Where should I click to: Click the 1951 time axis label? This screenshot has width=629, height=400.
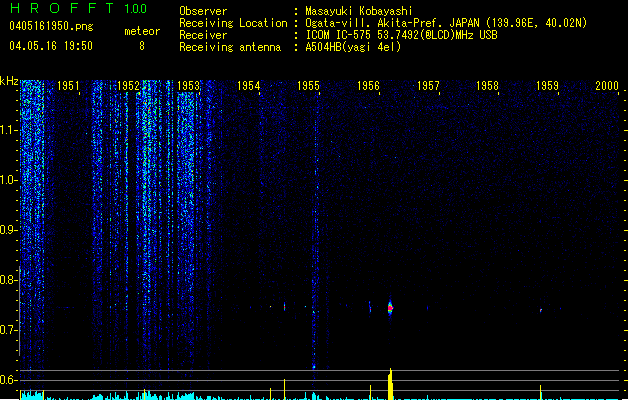(68, 86)
